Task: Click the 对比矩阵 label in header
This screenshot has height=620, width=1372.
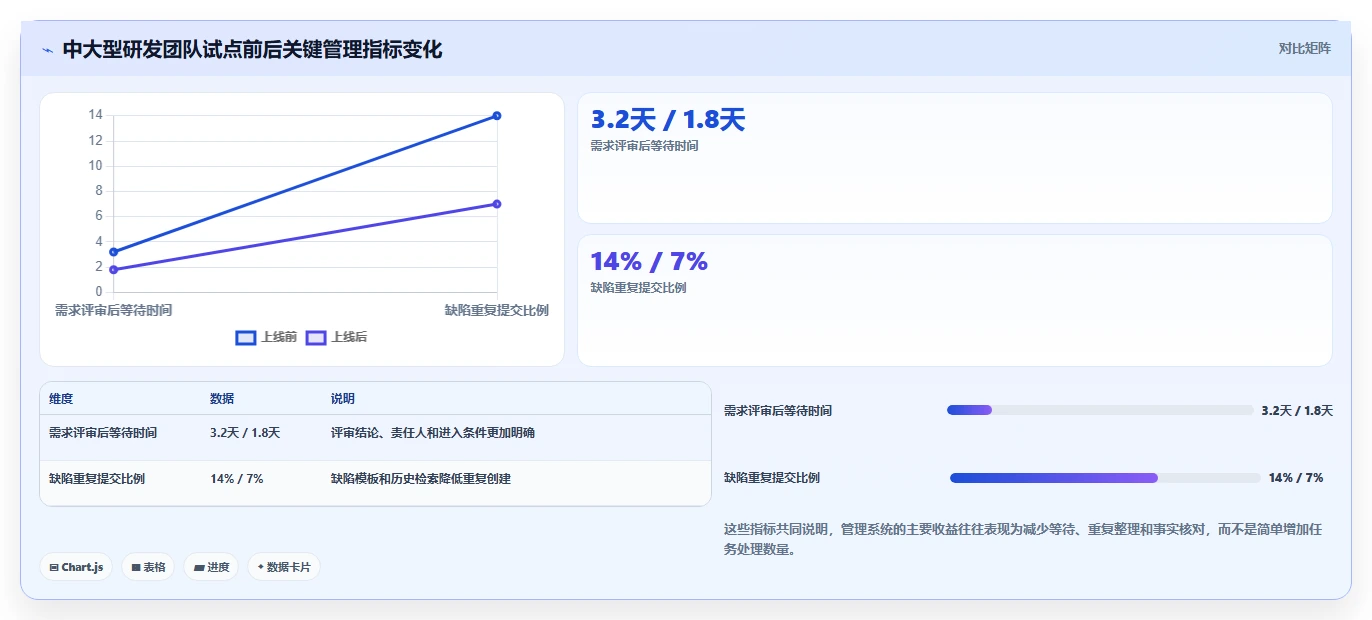Action: [x=1305, y=48]
